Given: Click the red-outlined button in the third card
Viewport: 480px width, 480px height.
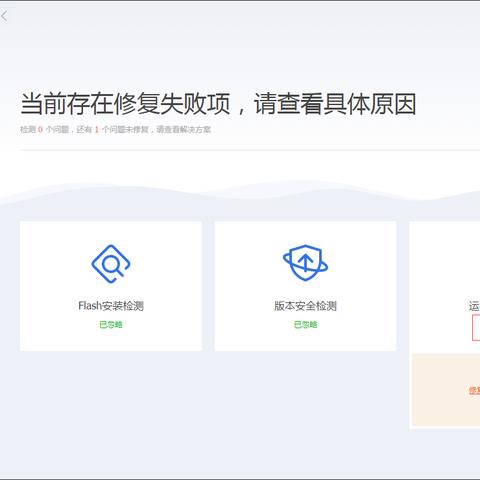Looking at the screenshot, I should coord(476,328).
